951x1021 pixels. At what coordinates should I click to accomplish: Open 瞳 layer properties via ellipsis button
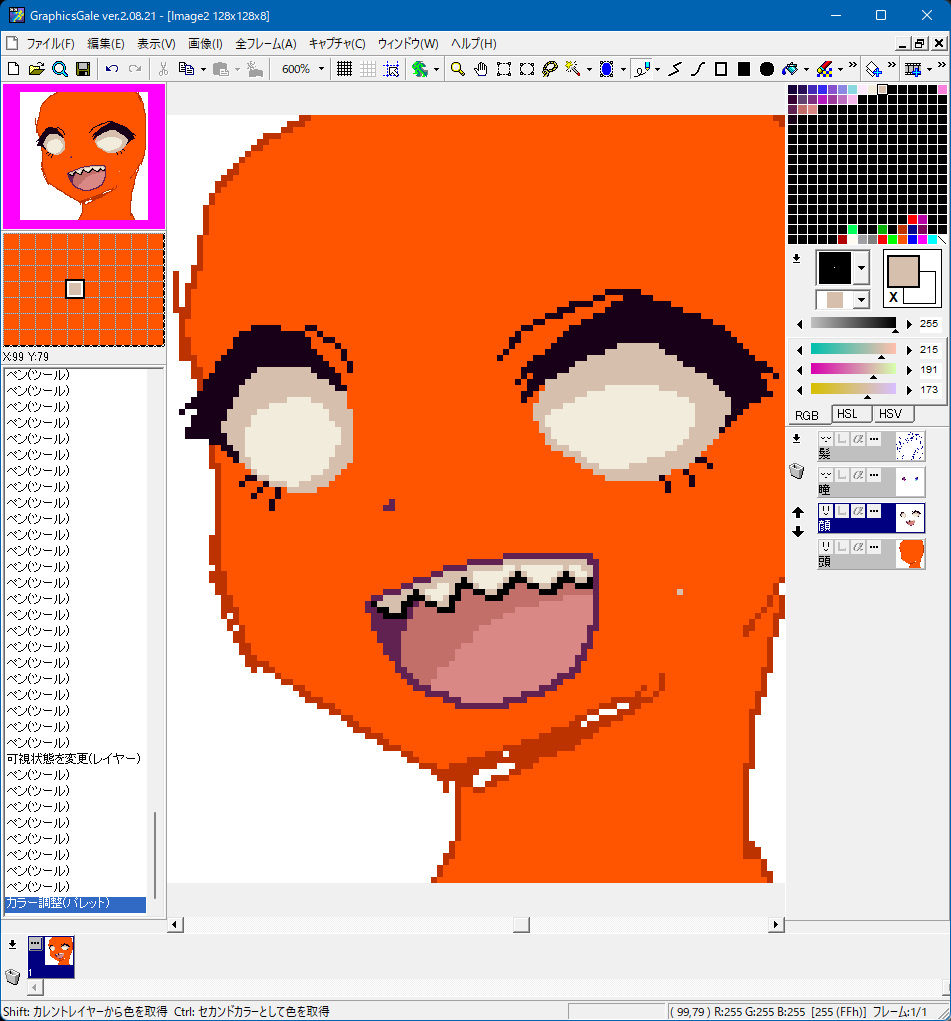[x=874, y=475]
